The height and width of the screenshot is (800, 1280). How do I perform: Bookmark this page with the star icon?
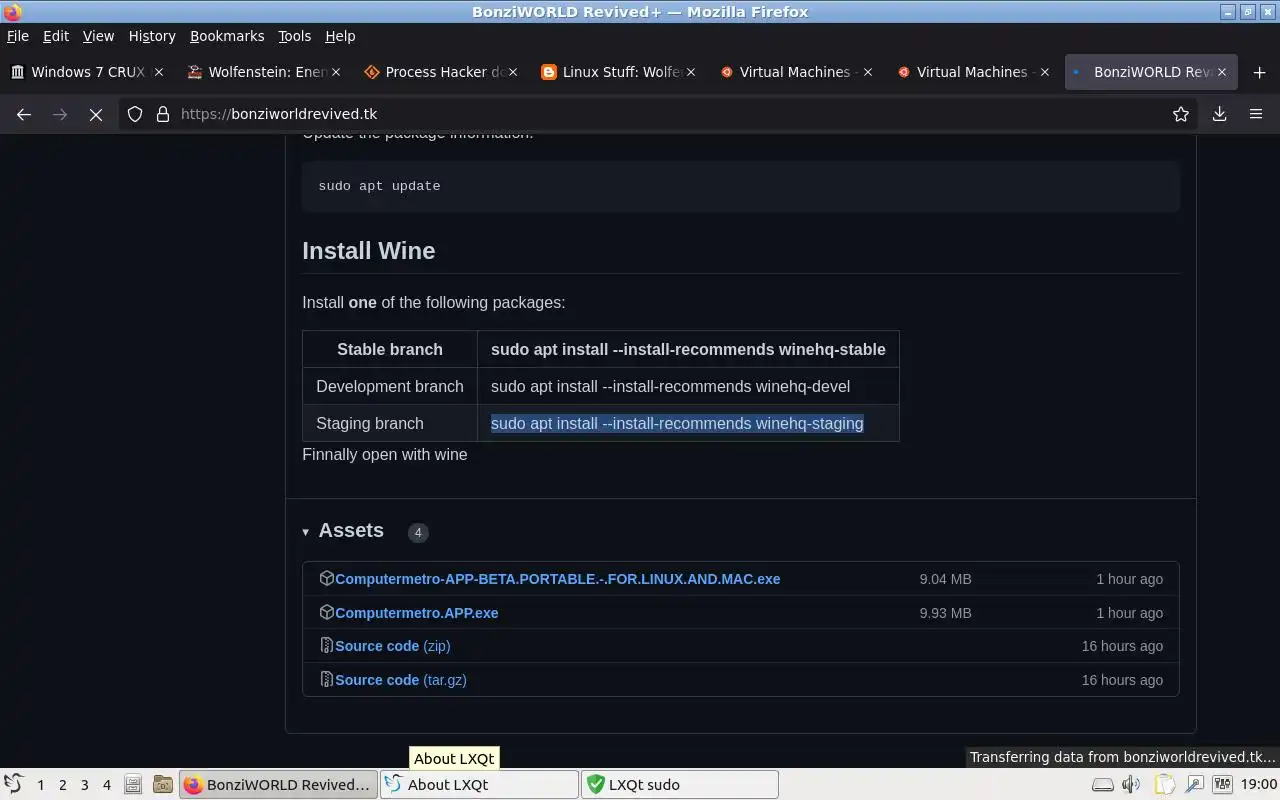1181,114
